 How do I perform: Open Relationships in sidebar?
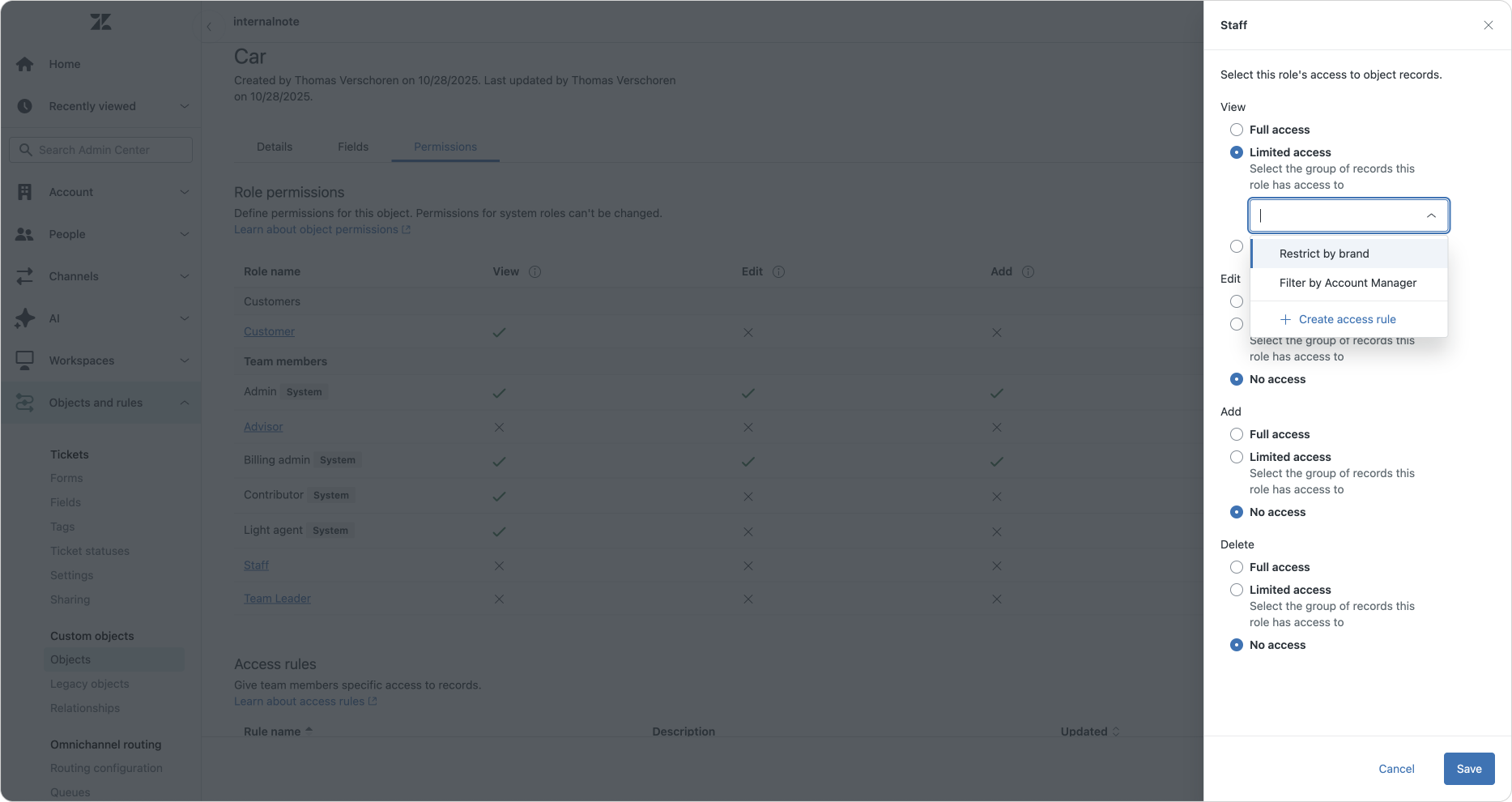coord(85,708)
